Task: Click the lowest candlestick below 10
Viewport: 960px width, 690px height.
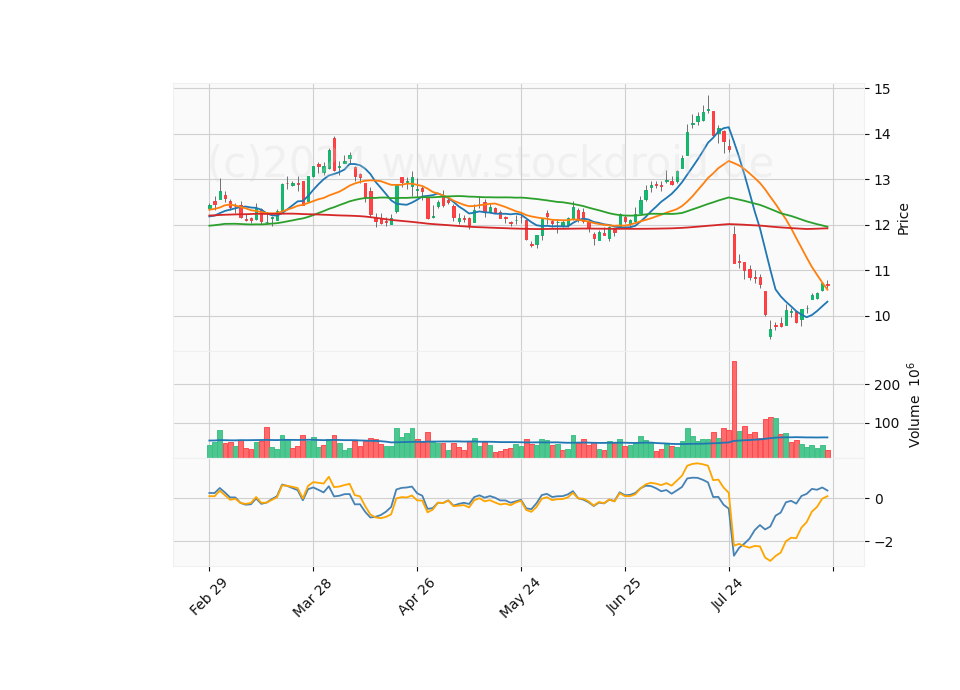Action: 770,331
